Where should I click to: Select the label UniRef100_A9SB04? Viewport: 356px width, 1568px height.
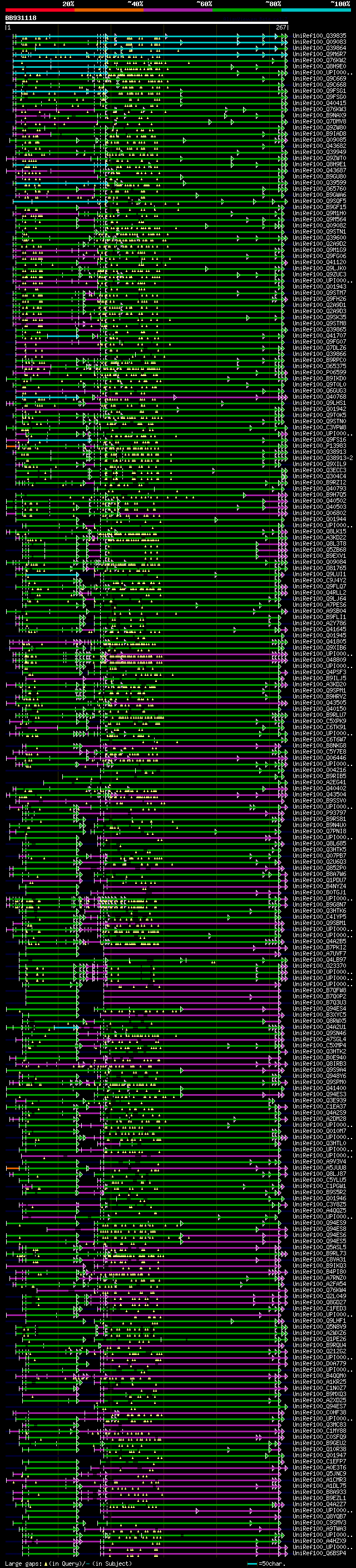point(319,611)
